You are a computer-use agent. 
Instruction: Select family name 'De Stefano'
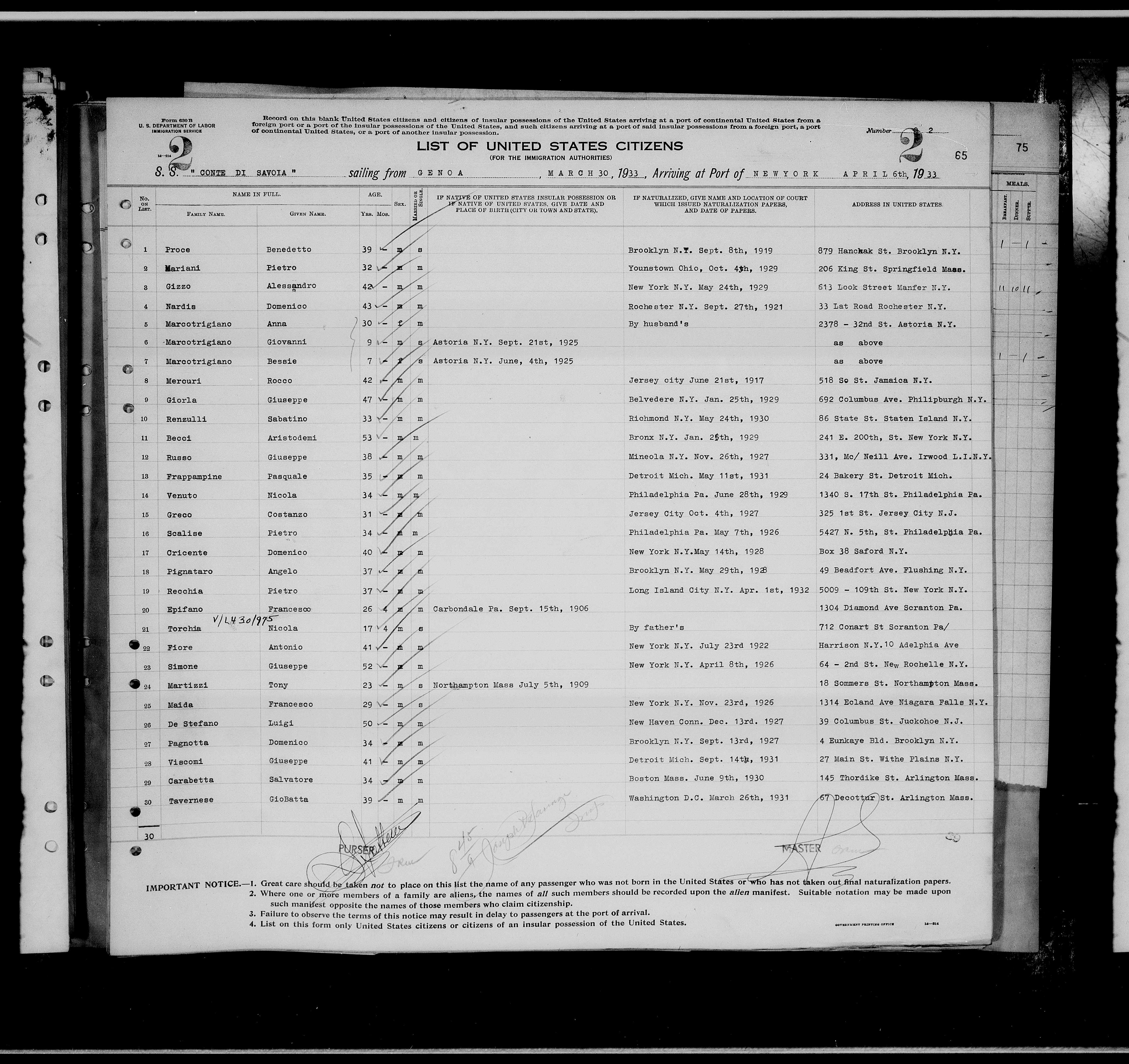coord(193,724)
